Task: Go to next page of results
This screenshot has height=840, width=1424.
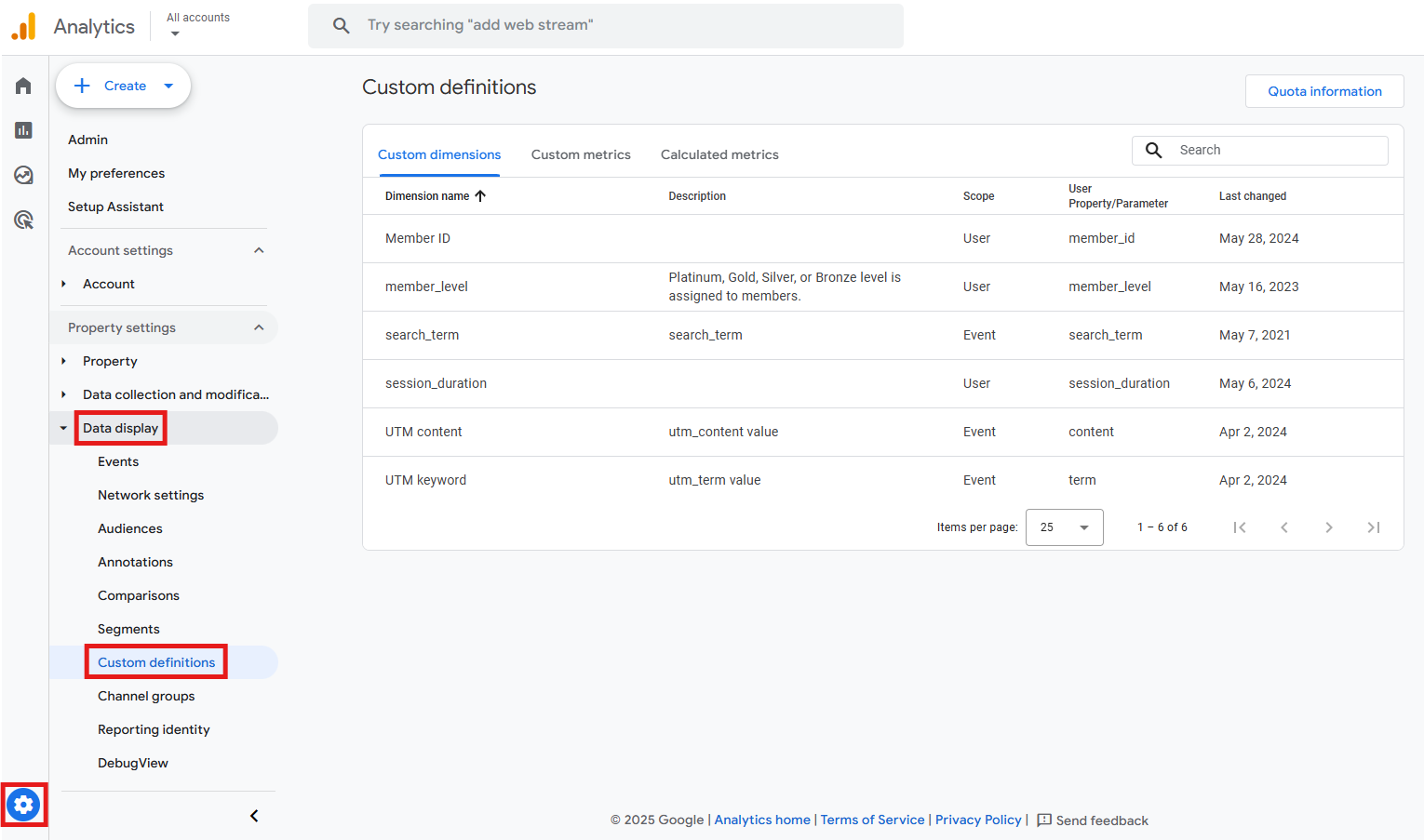Action: [x=1329, y=527]
